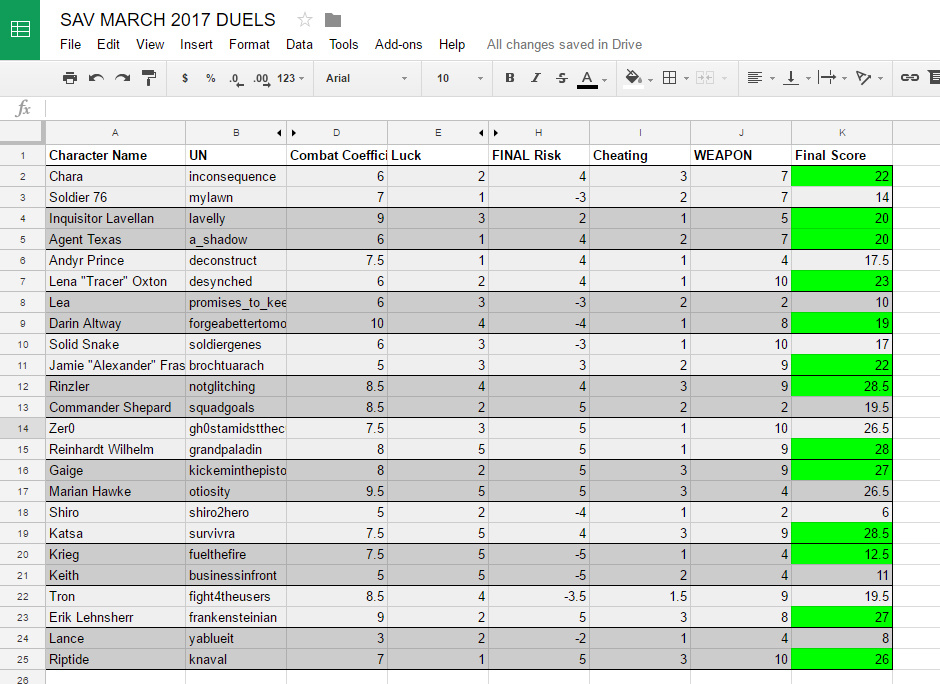Viewport: 940px width, 684px height.
Task: Select the 'Character Name' header cell
Action: tap(116, 155)
